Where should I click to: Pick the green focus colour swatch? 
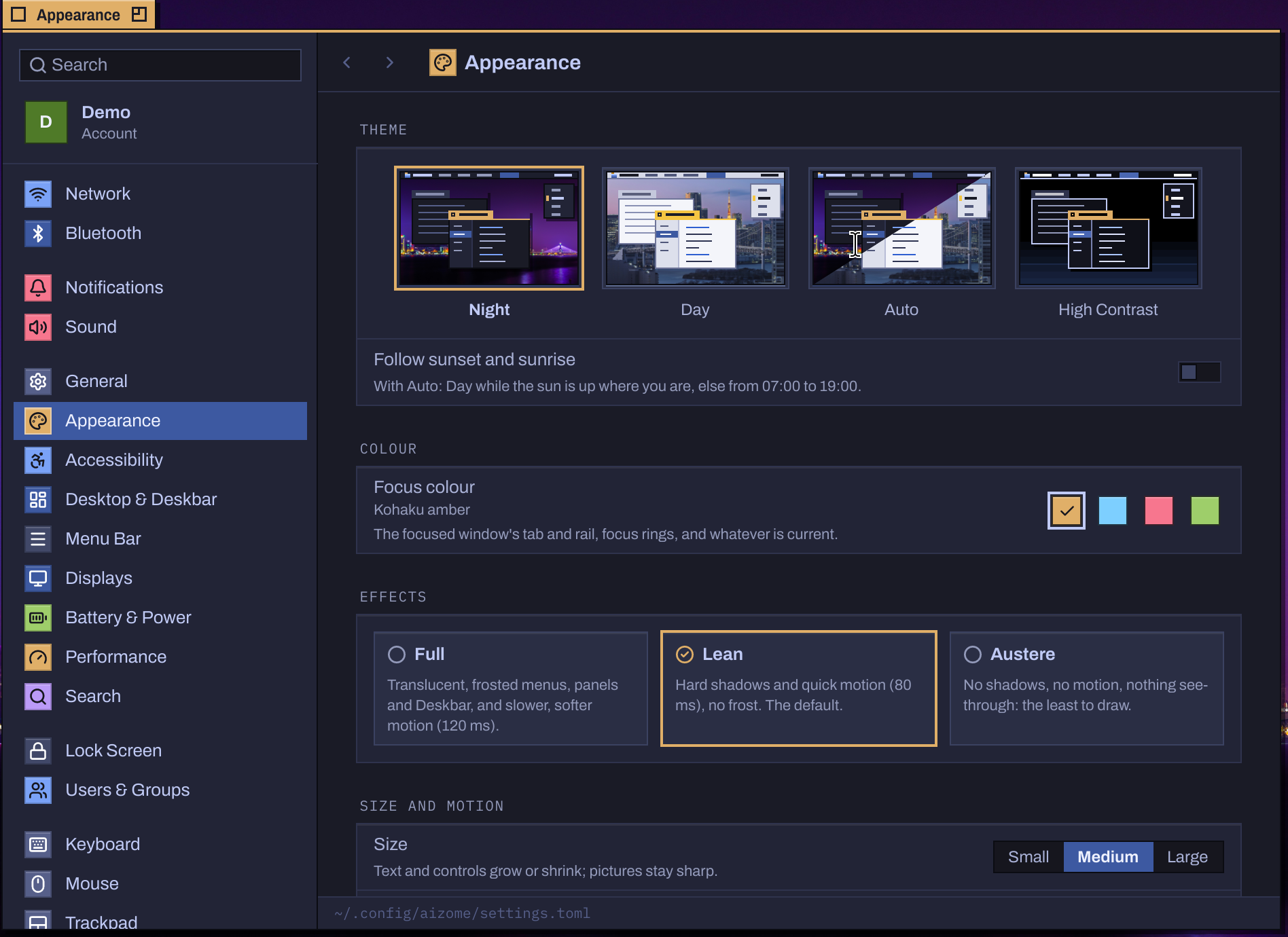1205,511
